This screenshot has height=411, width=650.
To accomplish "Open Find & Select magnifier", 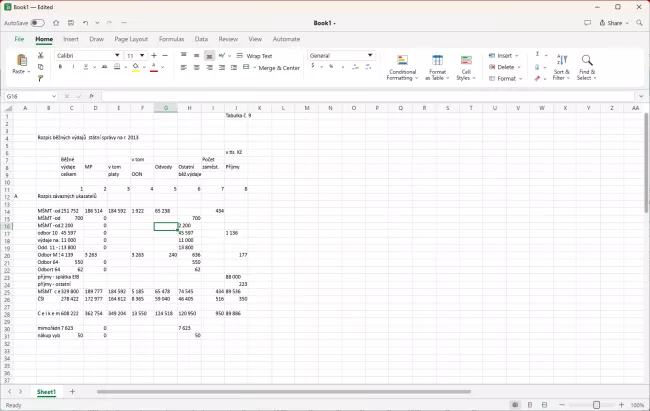I will [x=587, y=61].
